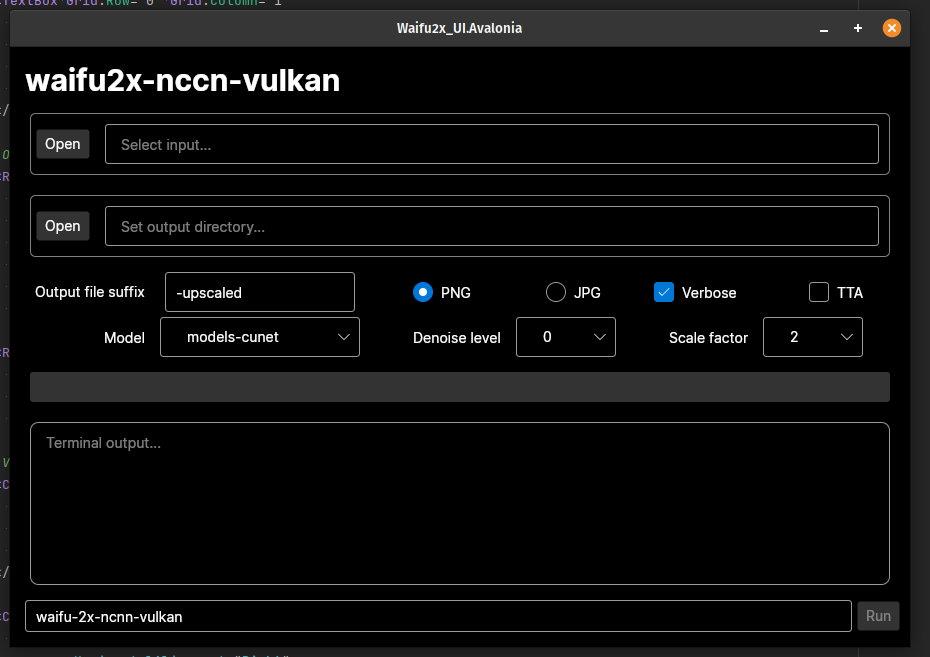
Task: Select the PNG radio button
Action: tap(423, 292)
